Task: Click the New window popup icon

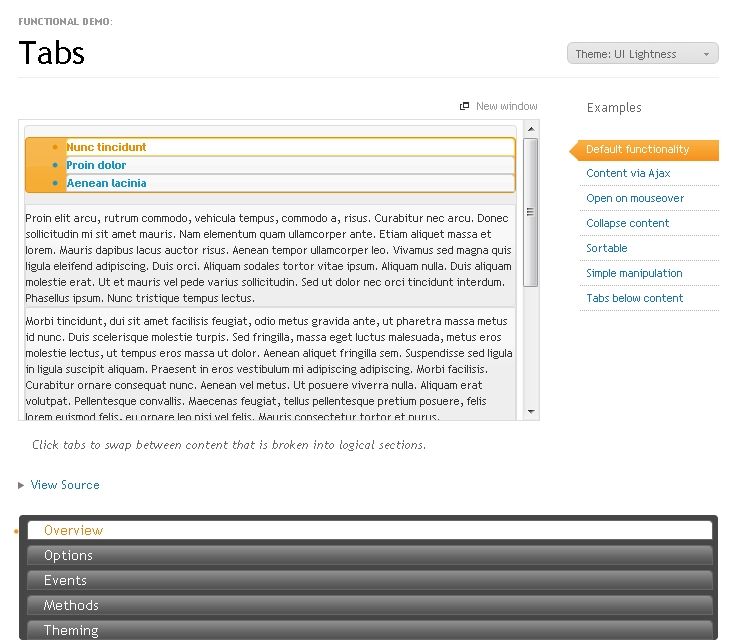Action: [464, 107]
